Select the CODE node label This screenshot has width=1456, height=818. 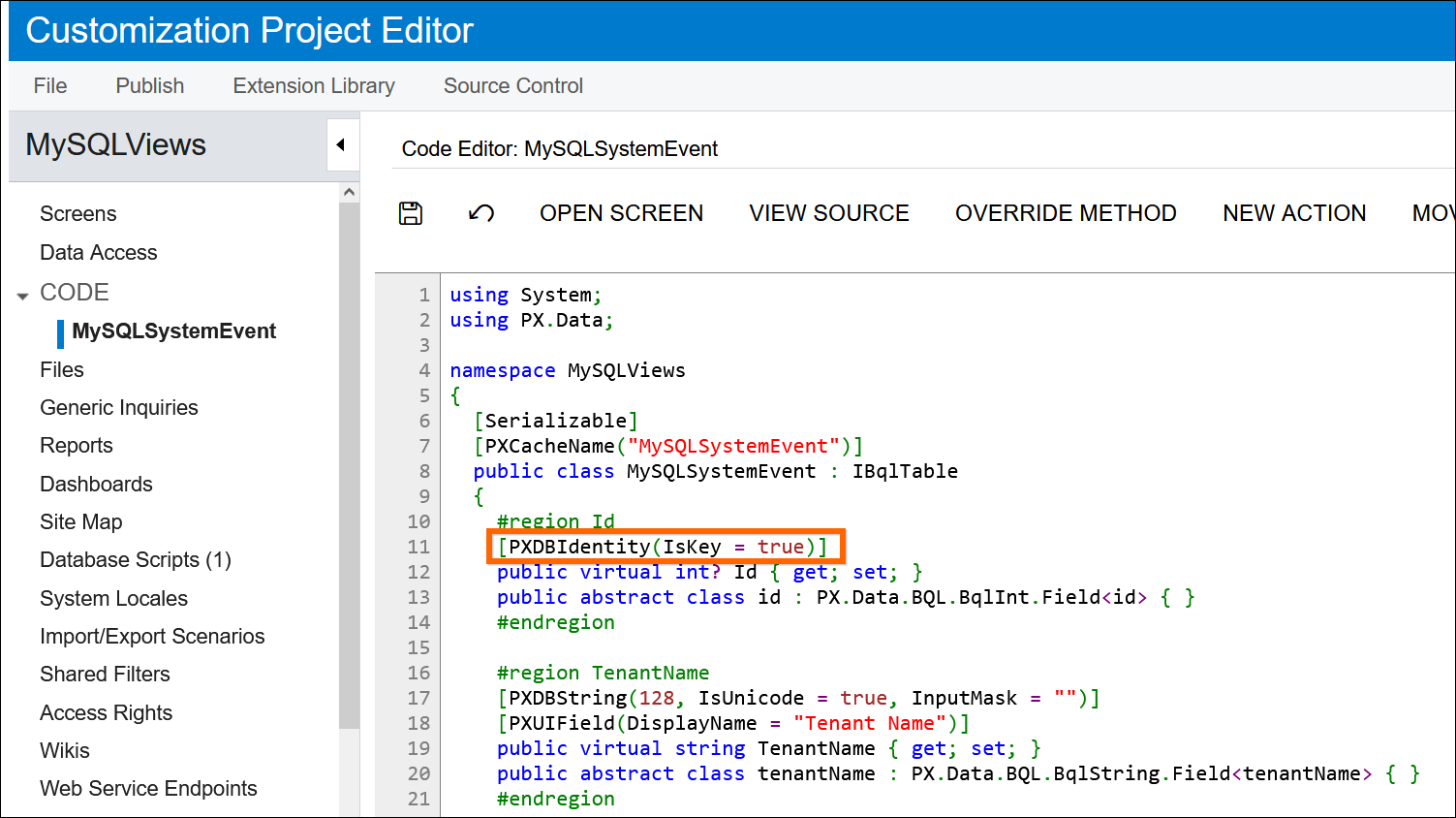pyautogui.click(x=75, y=292)
